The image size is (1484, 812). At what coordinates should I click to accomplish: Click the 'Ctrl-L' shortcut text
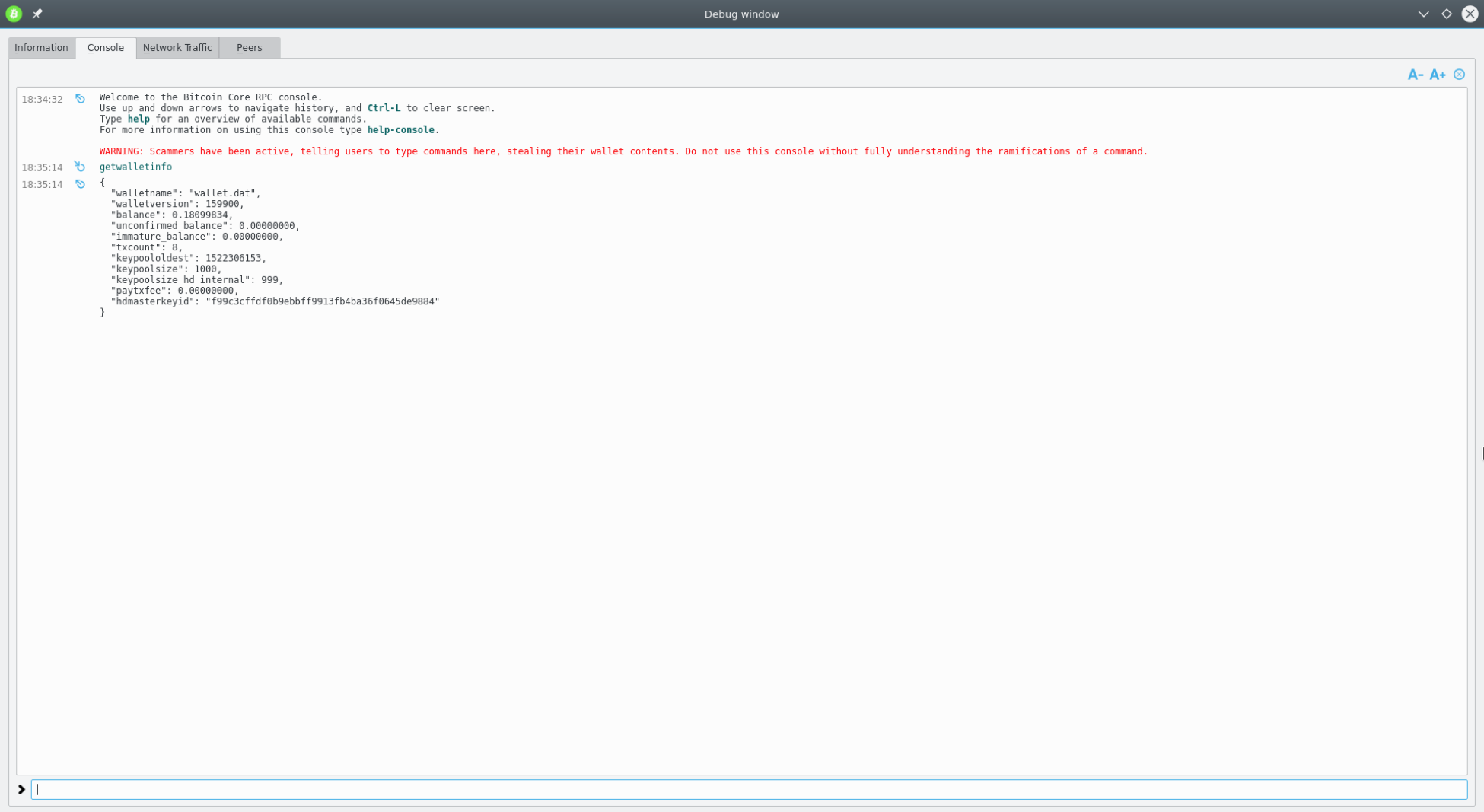click(384, 108)
